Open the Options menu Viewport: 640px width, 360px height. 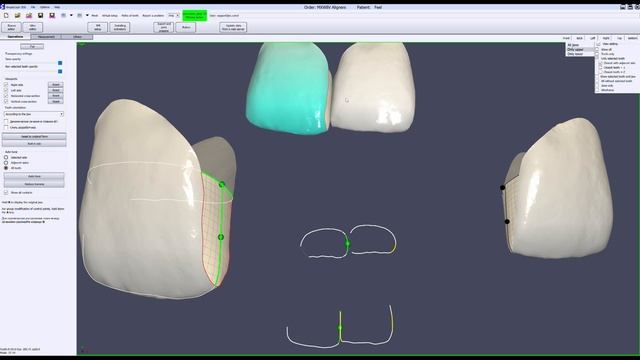(x=44, y=7)
